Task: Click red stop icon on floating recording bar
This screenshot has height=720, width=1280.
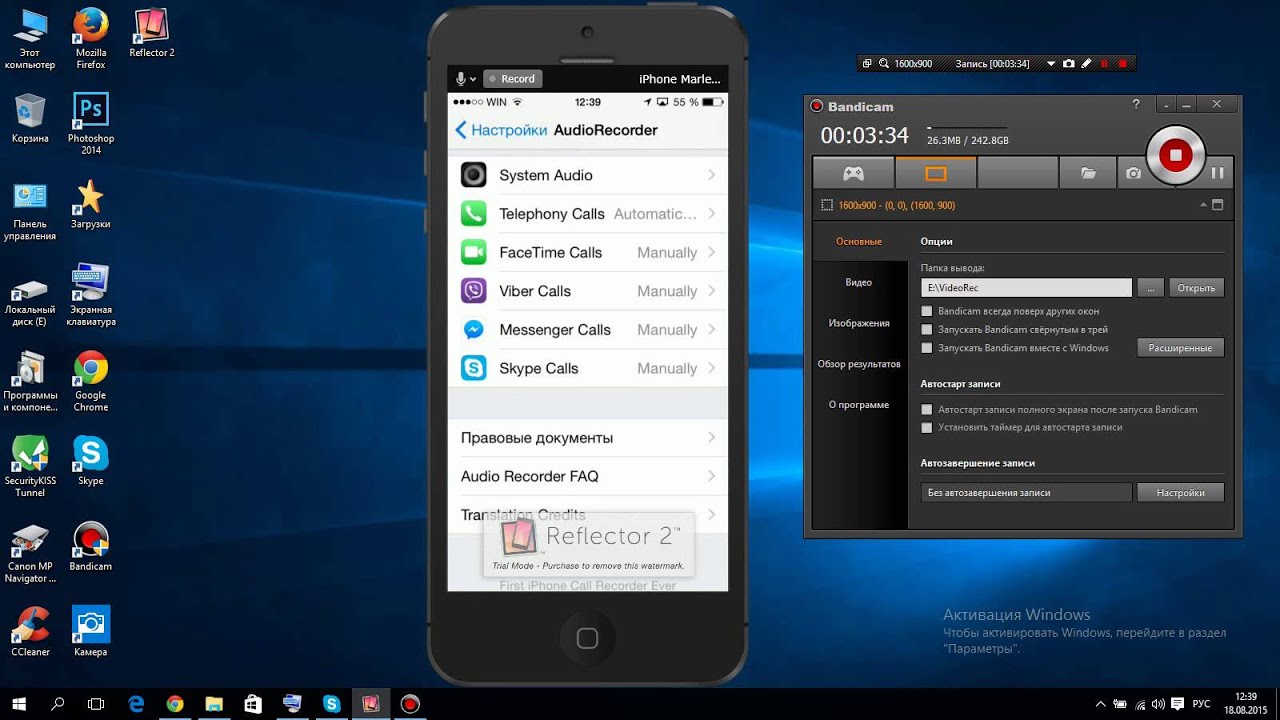Action: (x=1122, y=63)
